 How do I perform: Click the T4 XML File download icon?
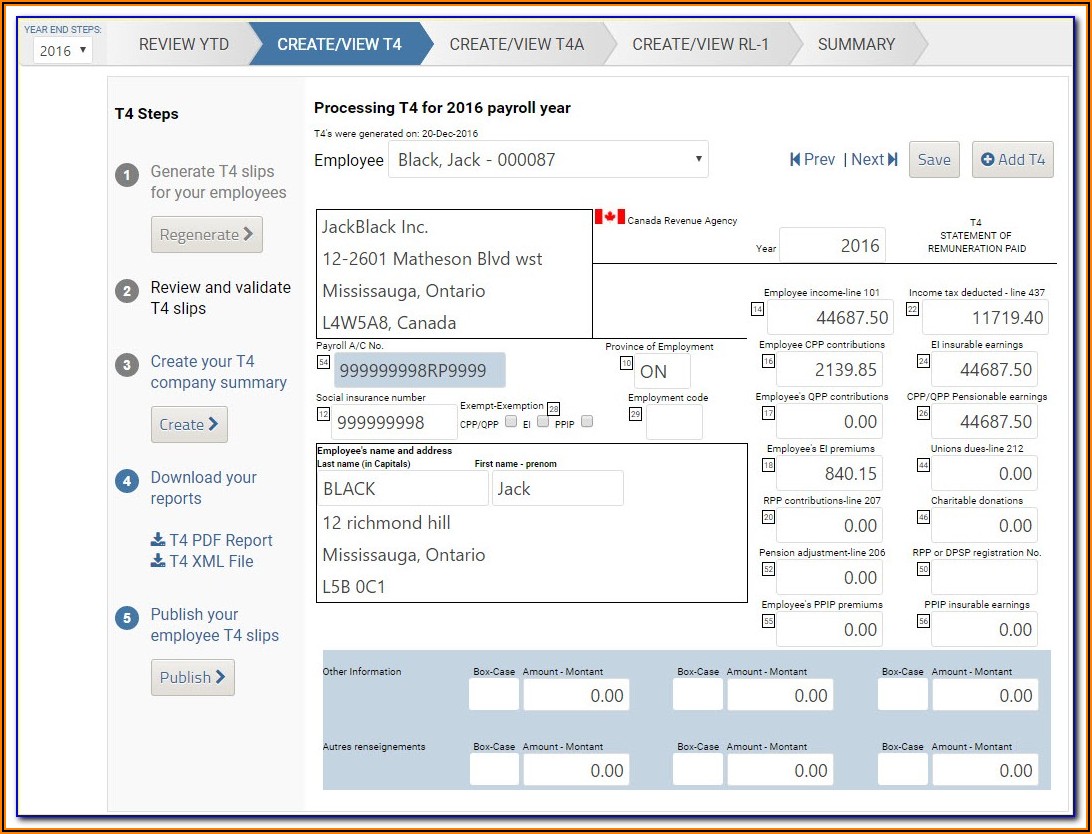[158, 561]
